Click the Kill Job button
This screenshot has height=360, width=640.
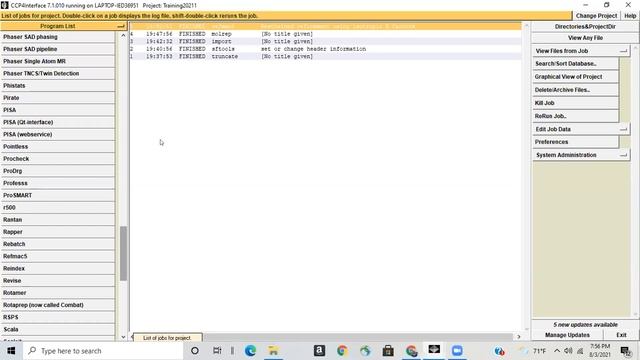click(576, 103)
